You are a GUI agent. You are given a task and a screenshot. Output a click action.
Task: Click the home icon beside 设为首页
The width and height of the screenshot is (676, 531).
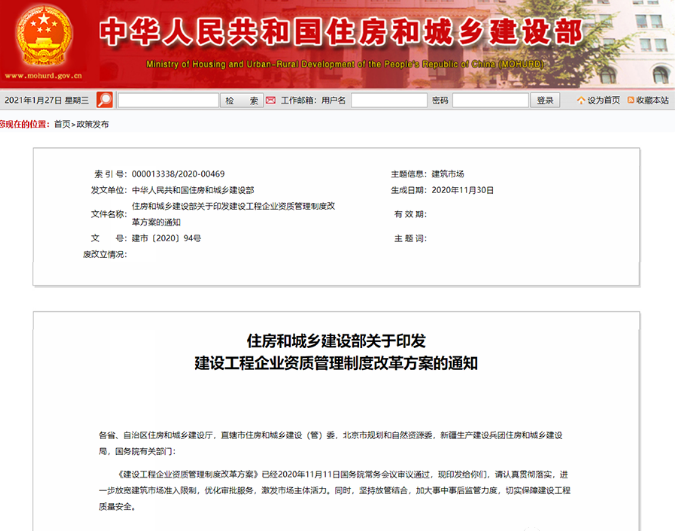coord(579,100)
